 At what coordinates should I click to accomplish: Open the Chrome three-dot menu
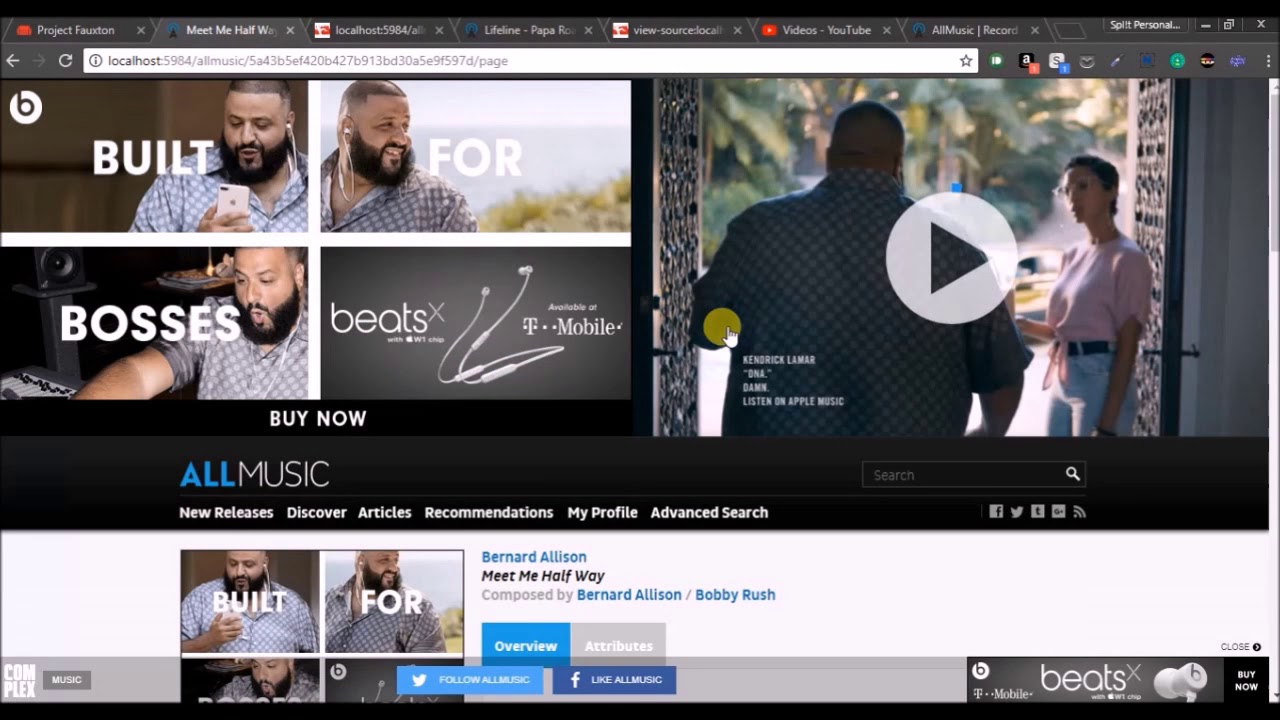pyautogui.click(x=1266, y=61)
